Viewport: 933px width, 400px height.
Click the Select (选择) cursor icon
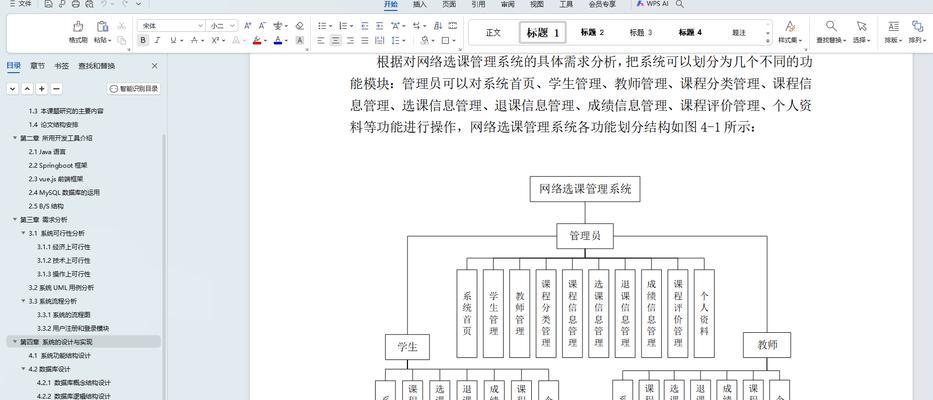[861, 26]
